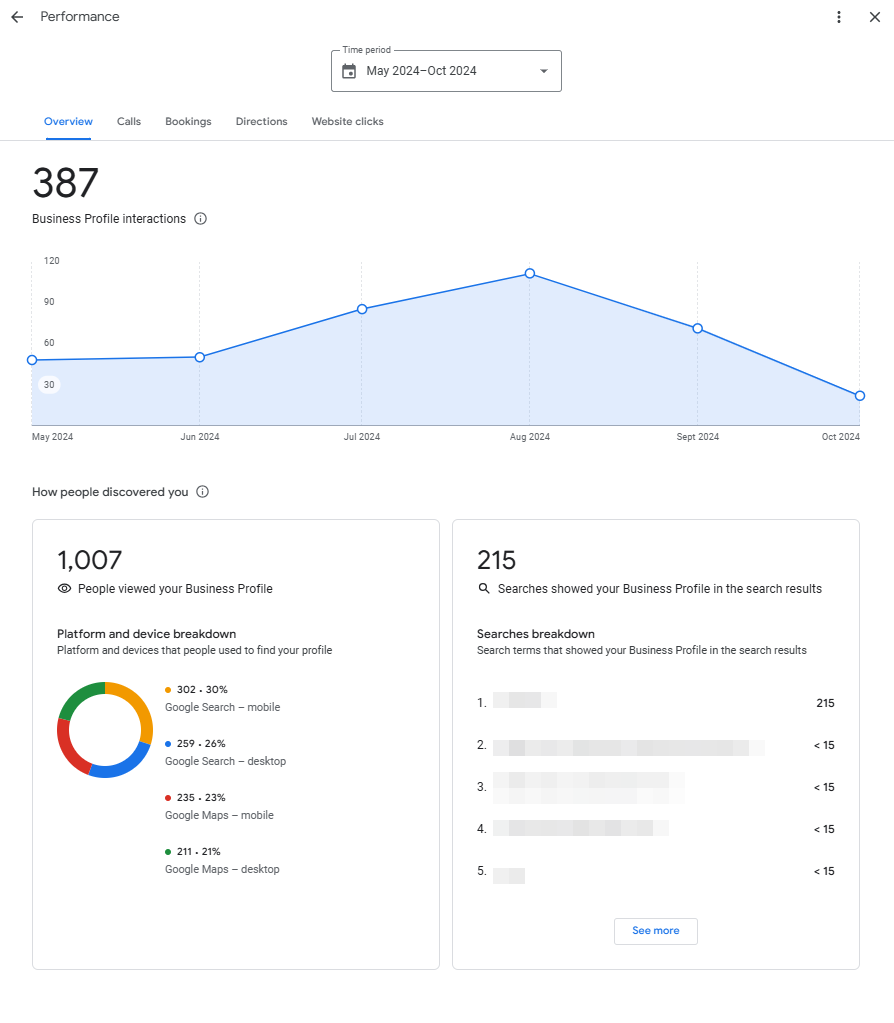The image size is (894, 1023).
Task: Select the Overview tab link
Action: (x=68, y=121)
